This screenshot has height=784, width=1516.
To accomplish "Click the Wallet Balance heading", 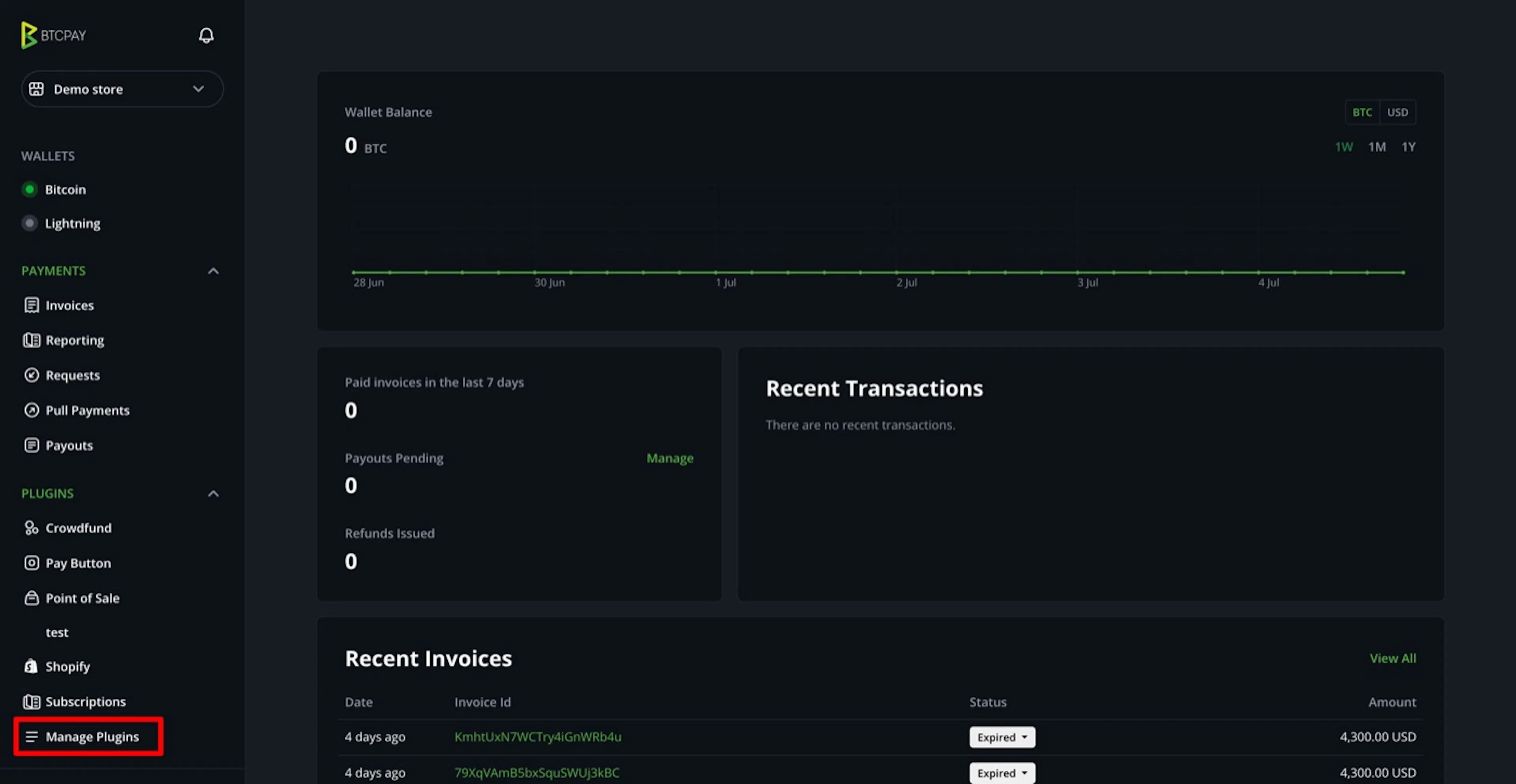I will click(388, 112).
